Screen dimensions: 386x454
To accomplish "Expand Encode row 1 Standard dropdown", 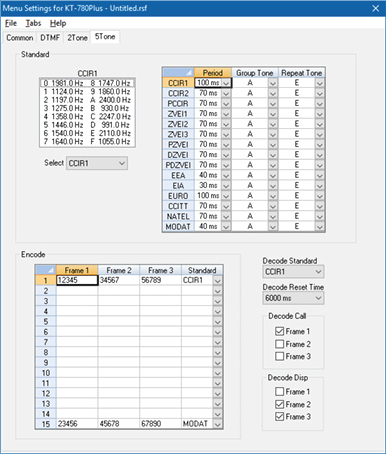I will coord(218,281).
